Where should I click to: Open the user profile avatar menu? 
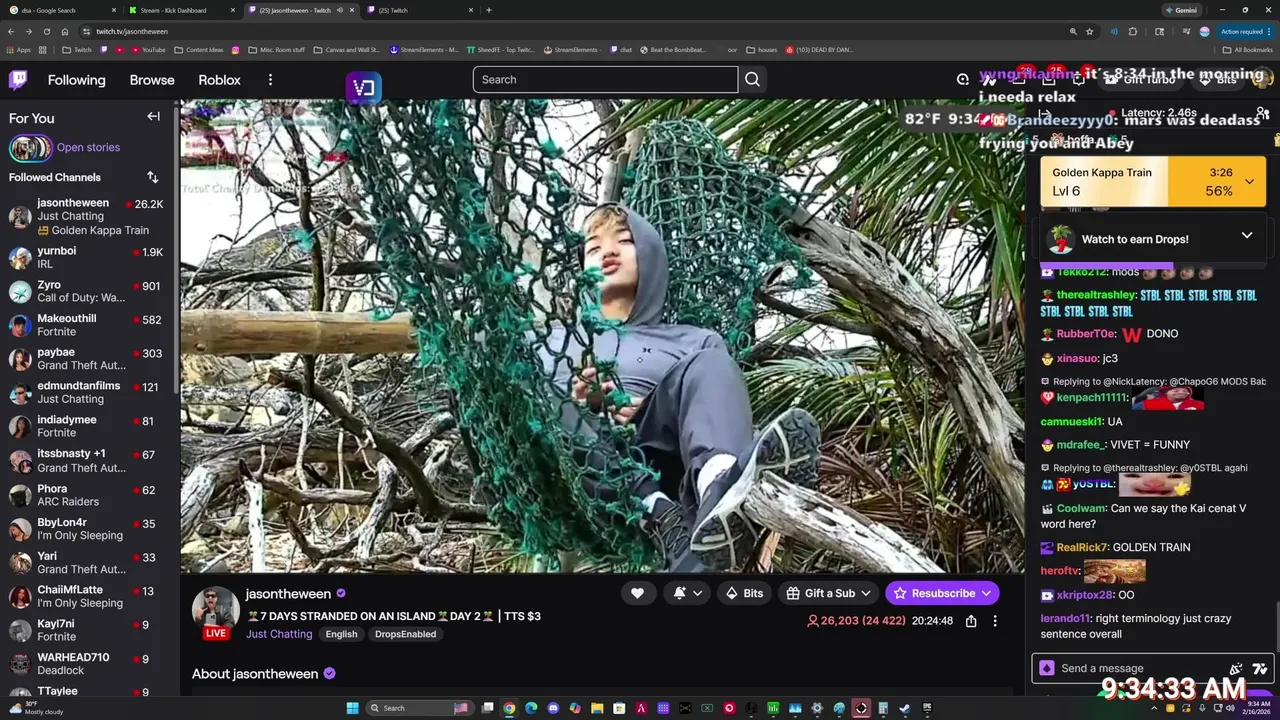click(x=1262, y=80)
